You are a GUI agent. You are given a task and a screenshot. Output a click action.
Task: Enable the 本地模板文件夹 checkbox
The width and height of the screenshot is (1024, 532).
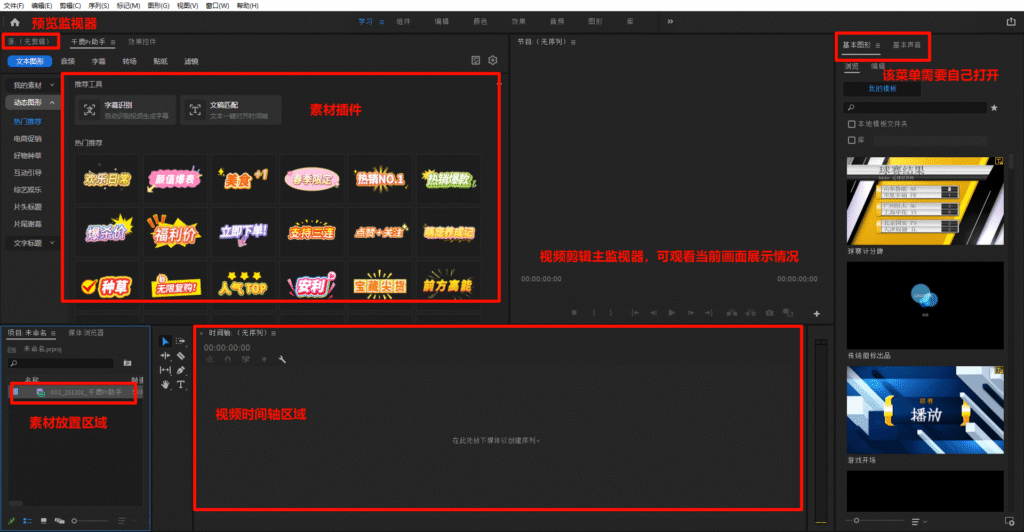point(850,124)
